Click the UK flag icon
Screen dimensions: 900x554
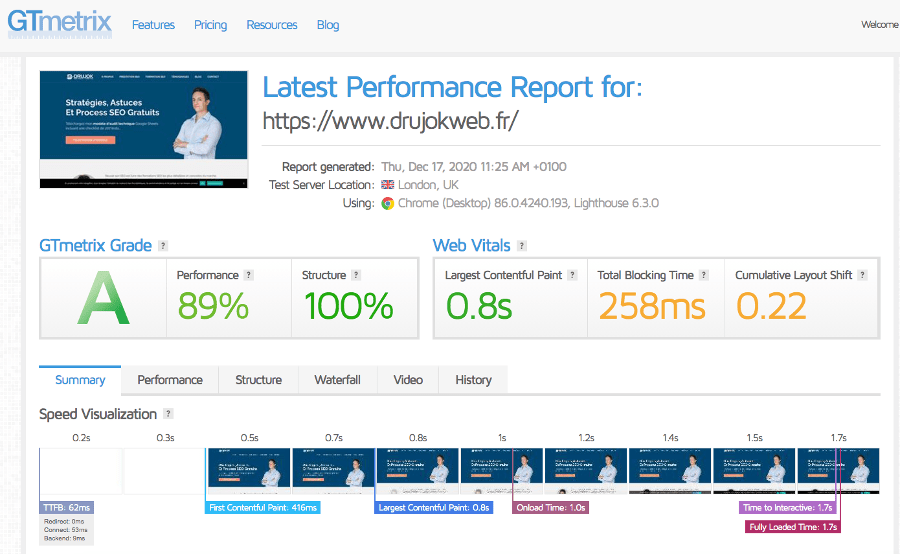[x=387, y=185]
